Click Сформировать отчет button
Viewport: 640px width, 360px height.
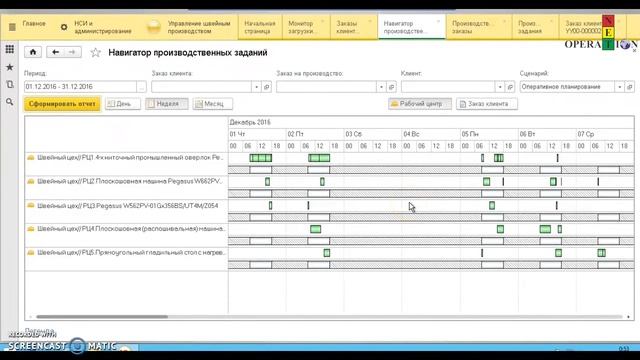tap(62, 104)
